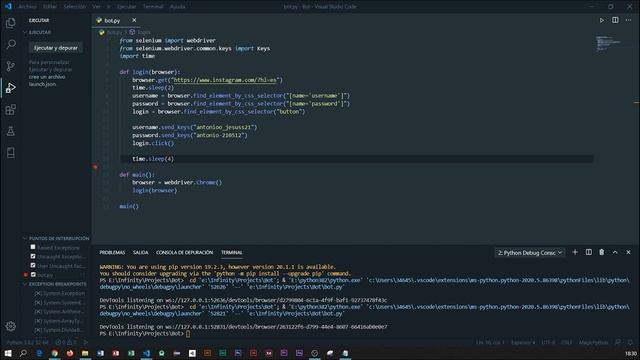The width and height of the screenshot is (640, 360).
Task: Split the editor to the right
Action: coord(615,20)
